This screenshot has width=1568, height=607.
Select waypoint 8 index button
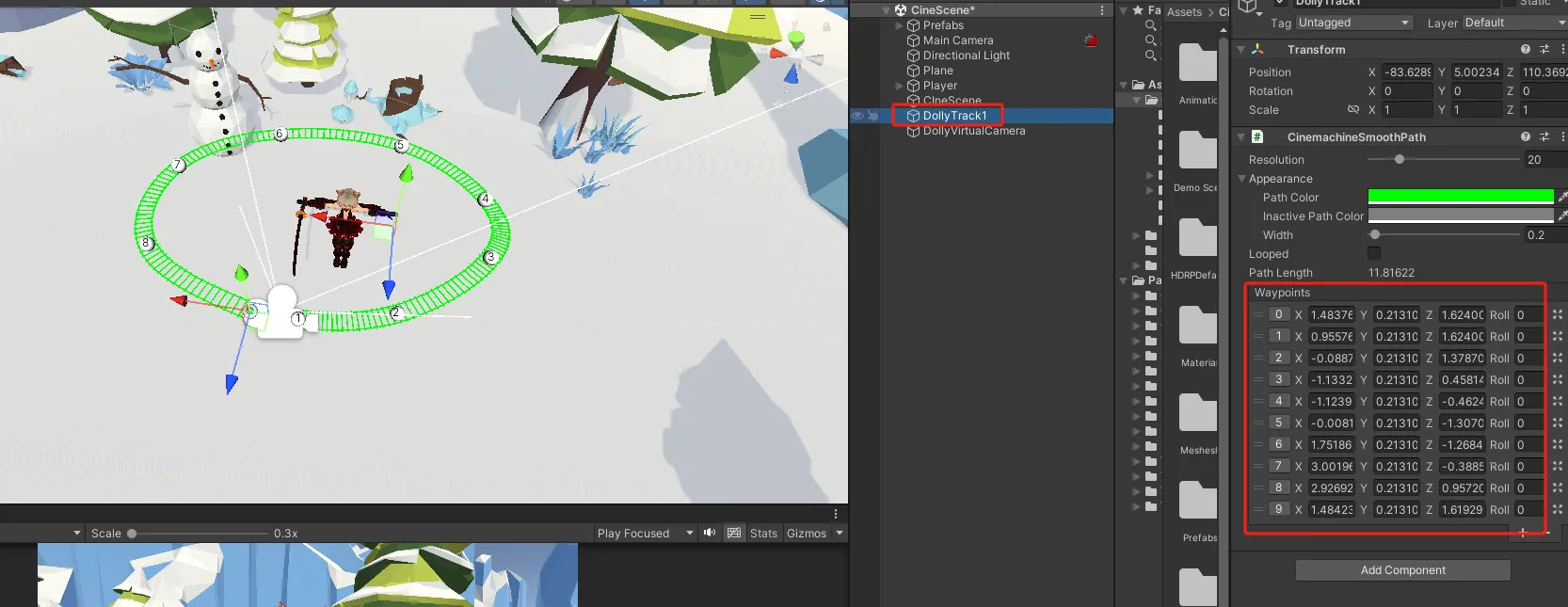(x=1278, y=487)
